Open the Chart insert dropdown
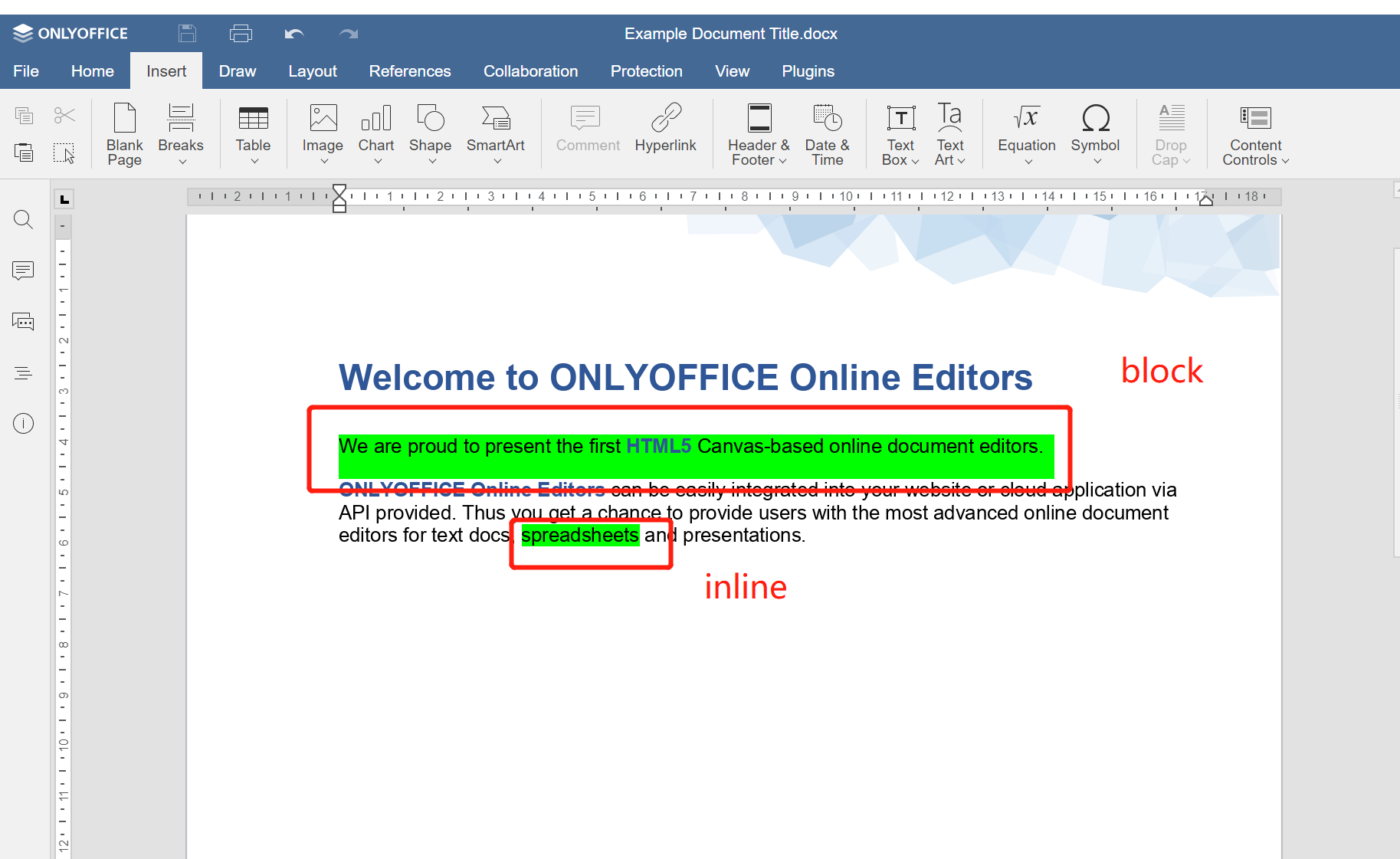This screenshot has width=1400, height=859. click(x=376, y=134)
